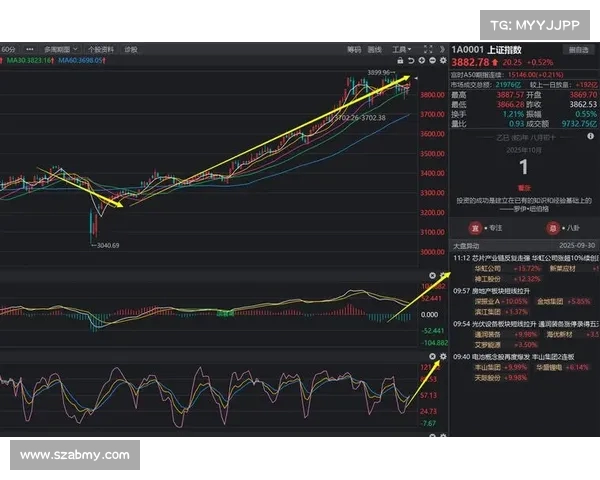Expand the 工具 tools dropdown

[402, 48]
